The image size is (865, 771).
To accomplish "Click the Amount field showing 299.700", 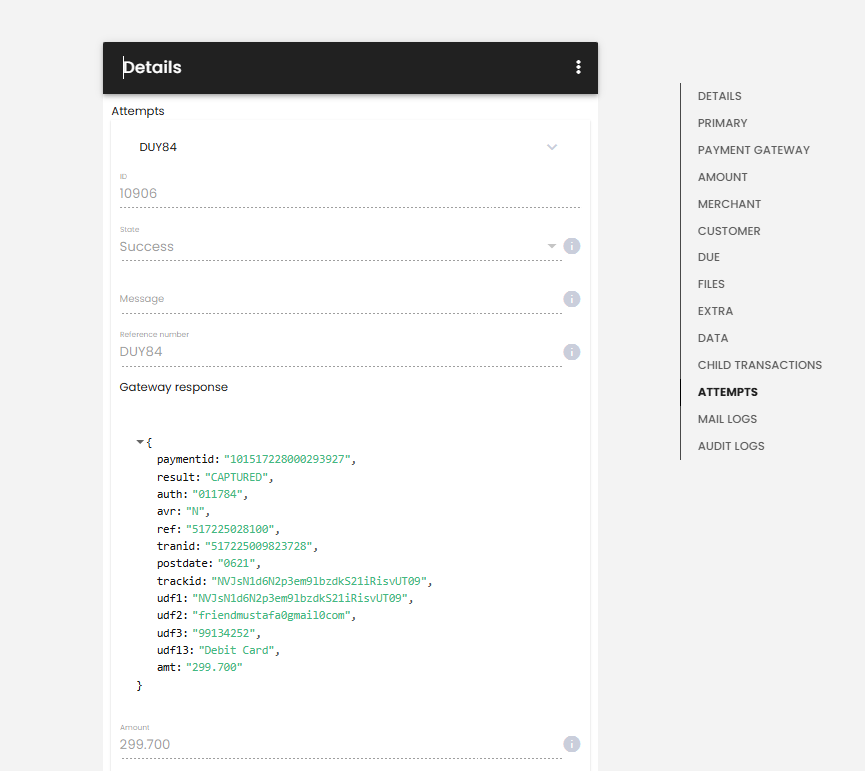I will [340, 744].
